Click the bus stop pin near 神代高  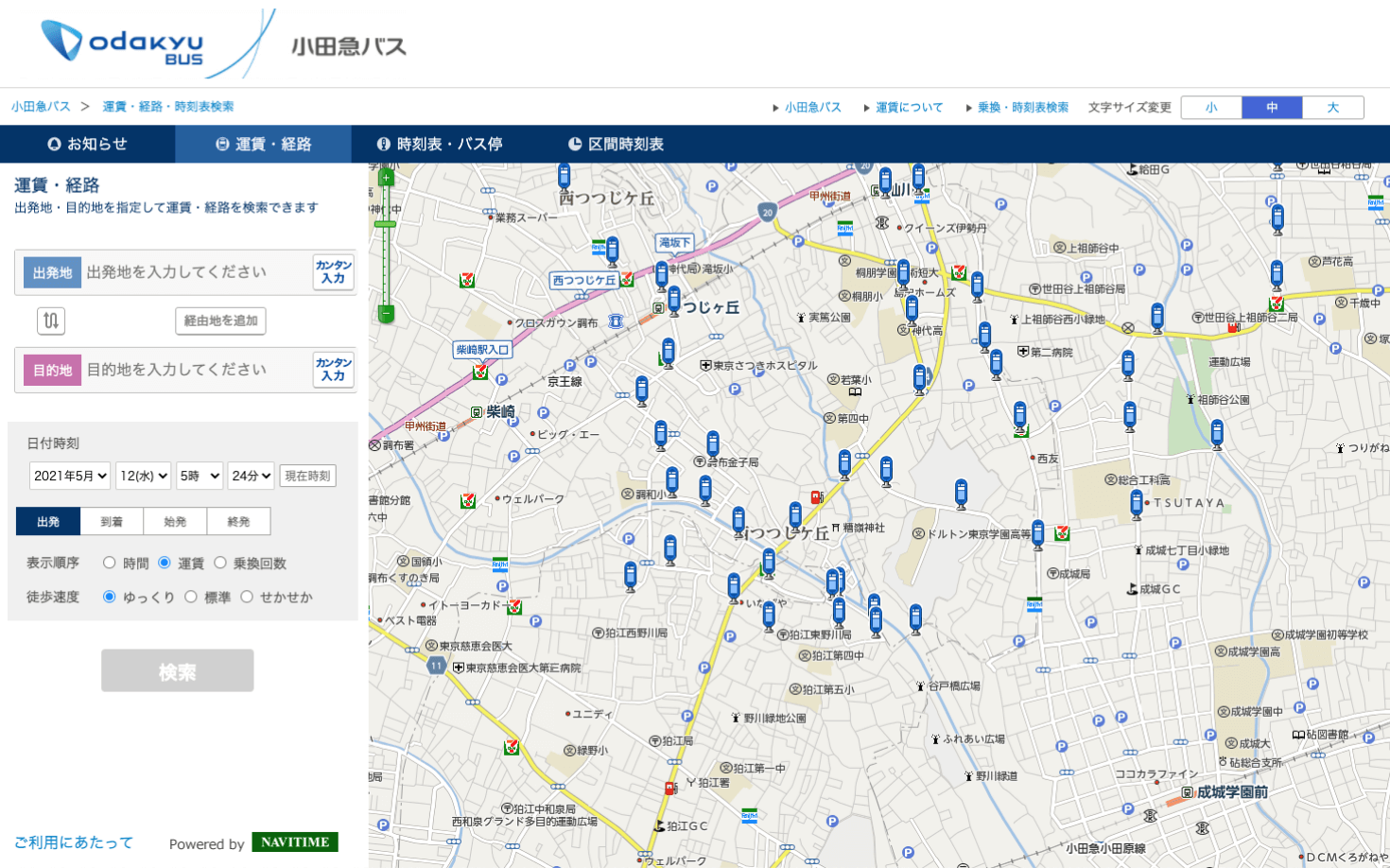tap(912, 309)
